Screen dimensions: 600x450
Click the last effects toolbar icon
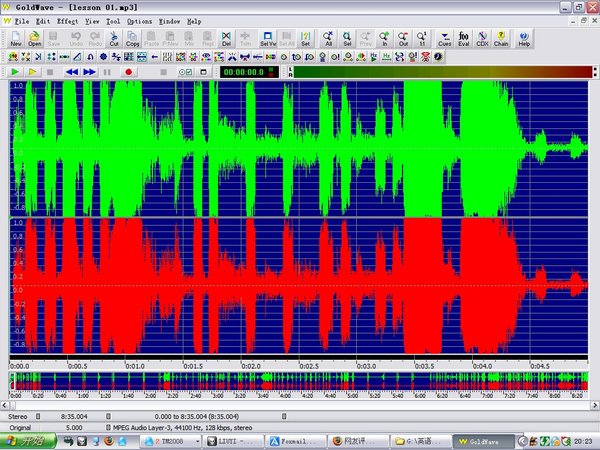pos(438,57)
